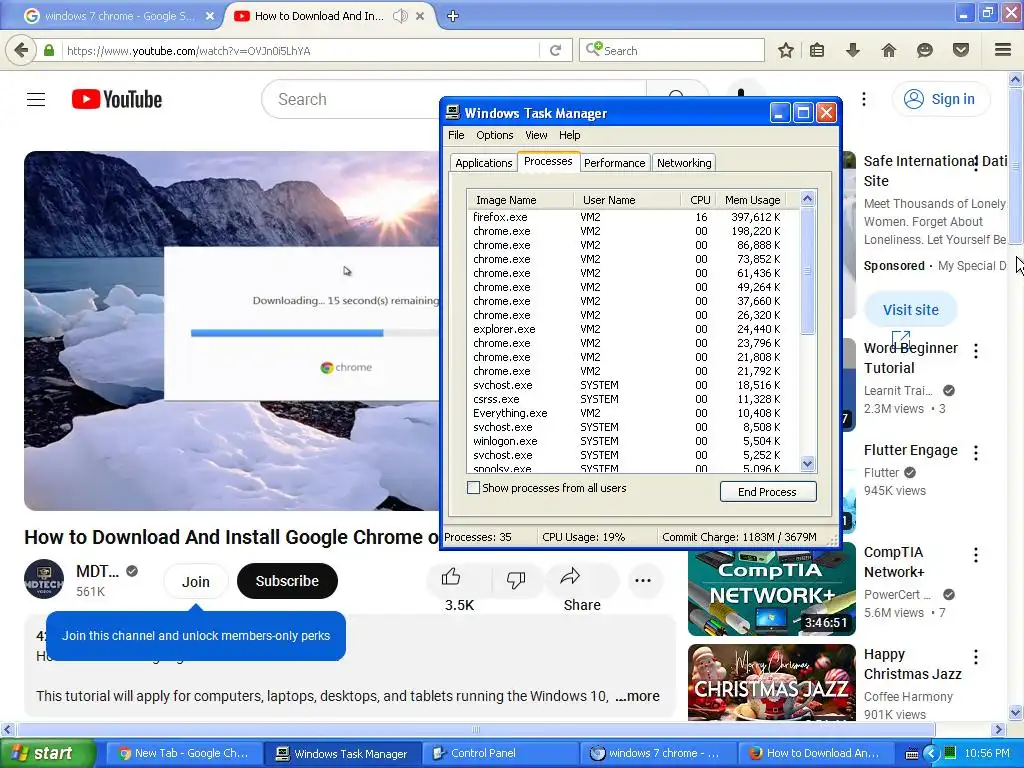Open a new tab with the plus icon
This screenshot has height=768, width=1024.
coord(453,16)
